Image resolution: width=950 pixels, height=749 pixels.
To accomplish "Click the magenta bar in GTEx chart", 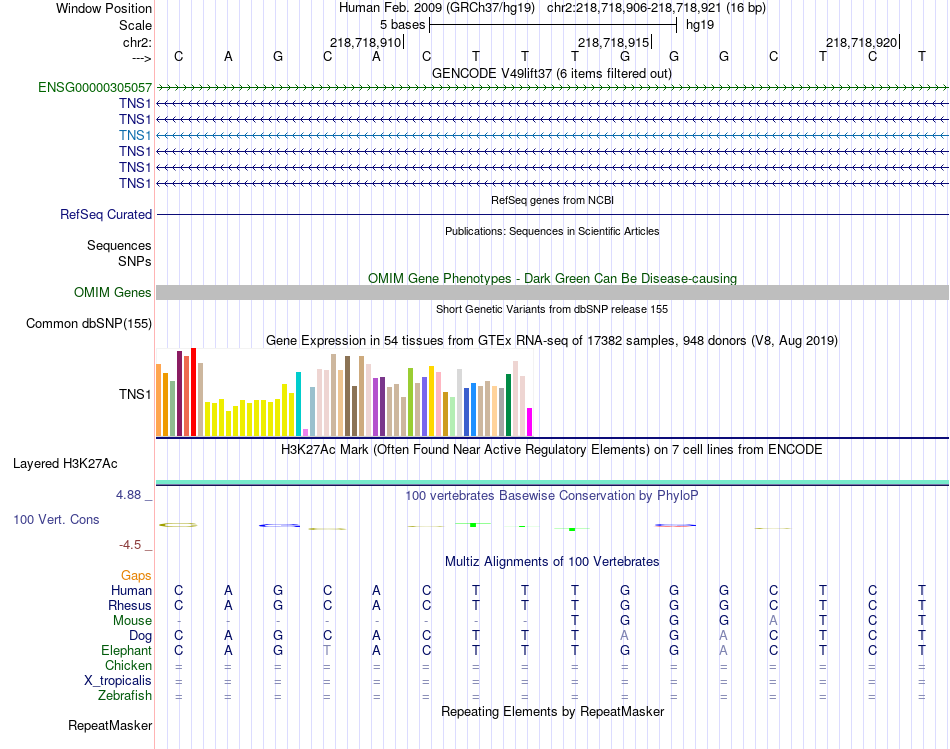I will tap(530, 422).
